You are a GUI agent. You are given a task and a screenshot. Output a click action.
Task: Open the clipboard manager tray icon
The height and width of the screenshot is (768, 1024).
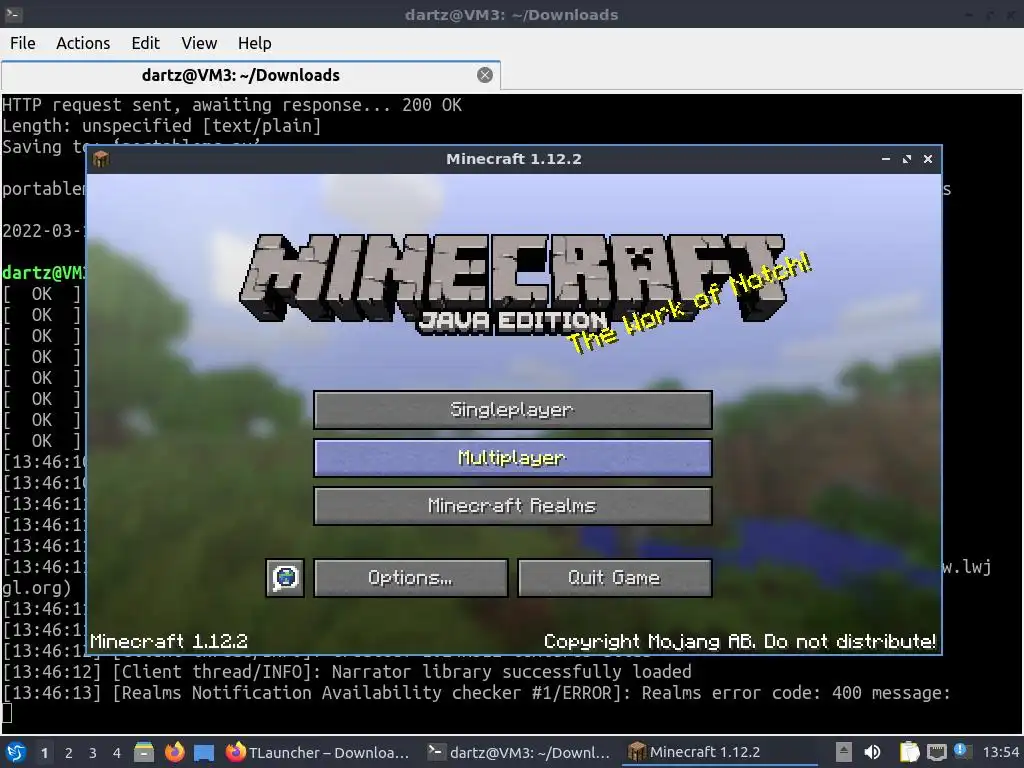coord(909,752)
